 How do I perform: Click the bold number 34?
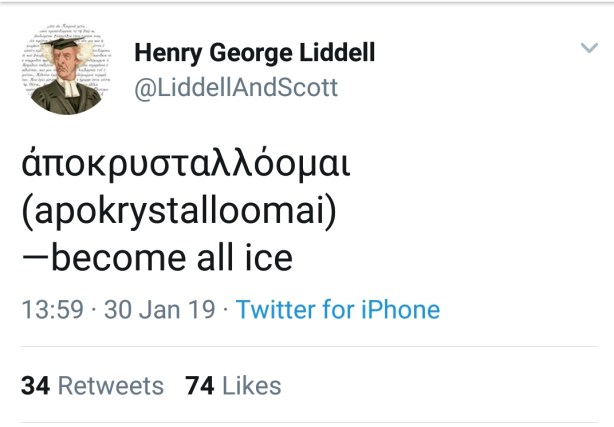pos(35,386)
